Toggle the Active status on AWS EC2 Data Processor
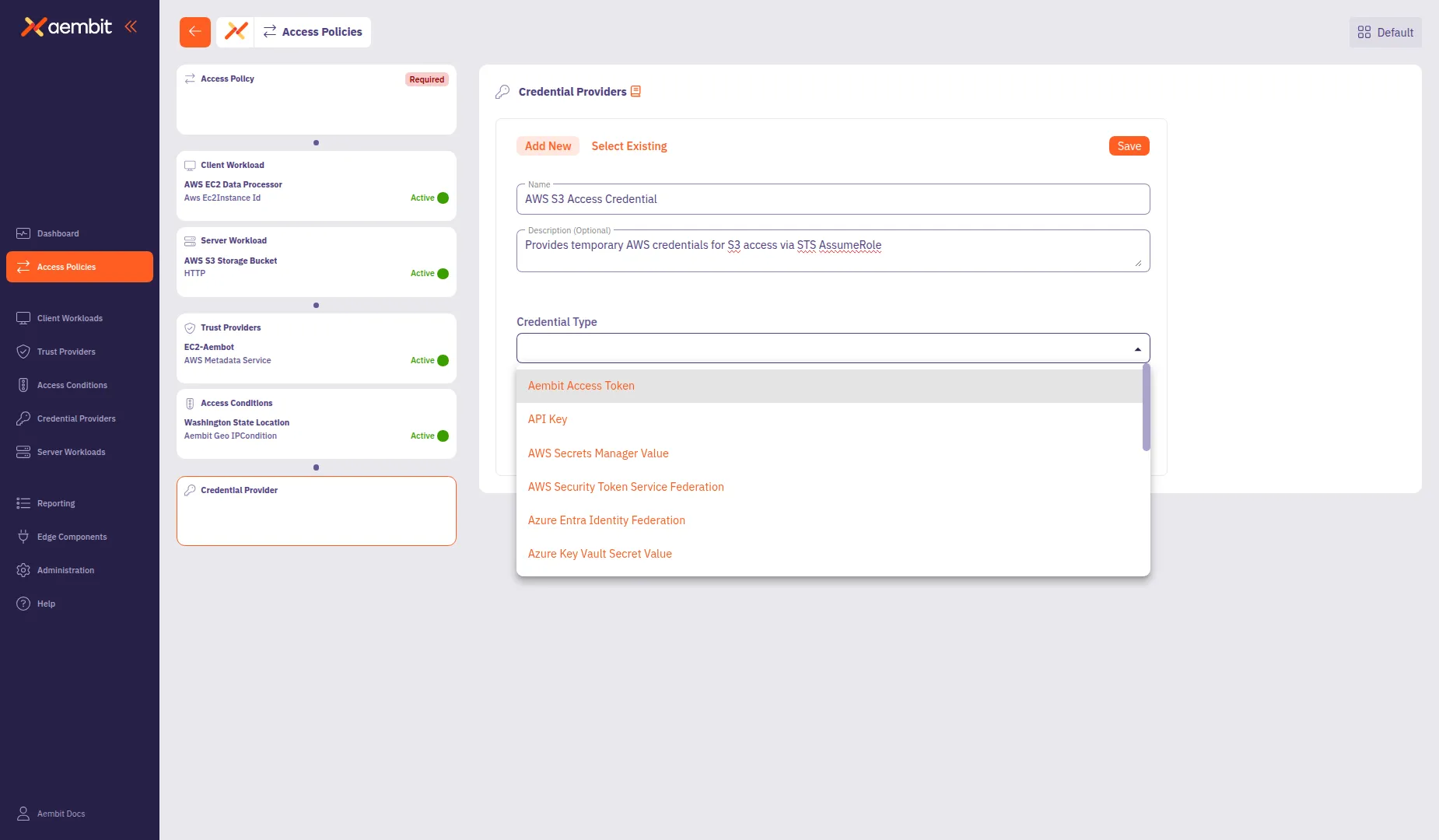 click(442, 198)
